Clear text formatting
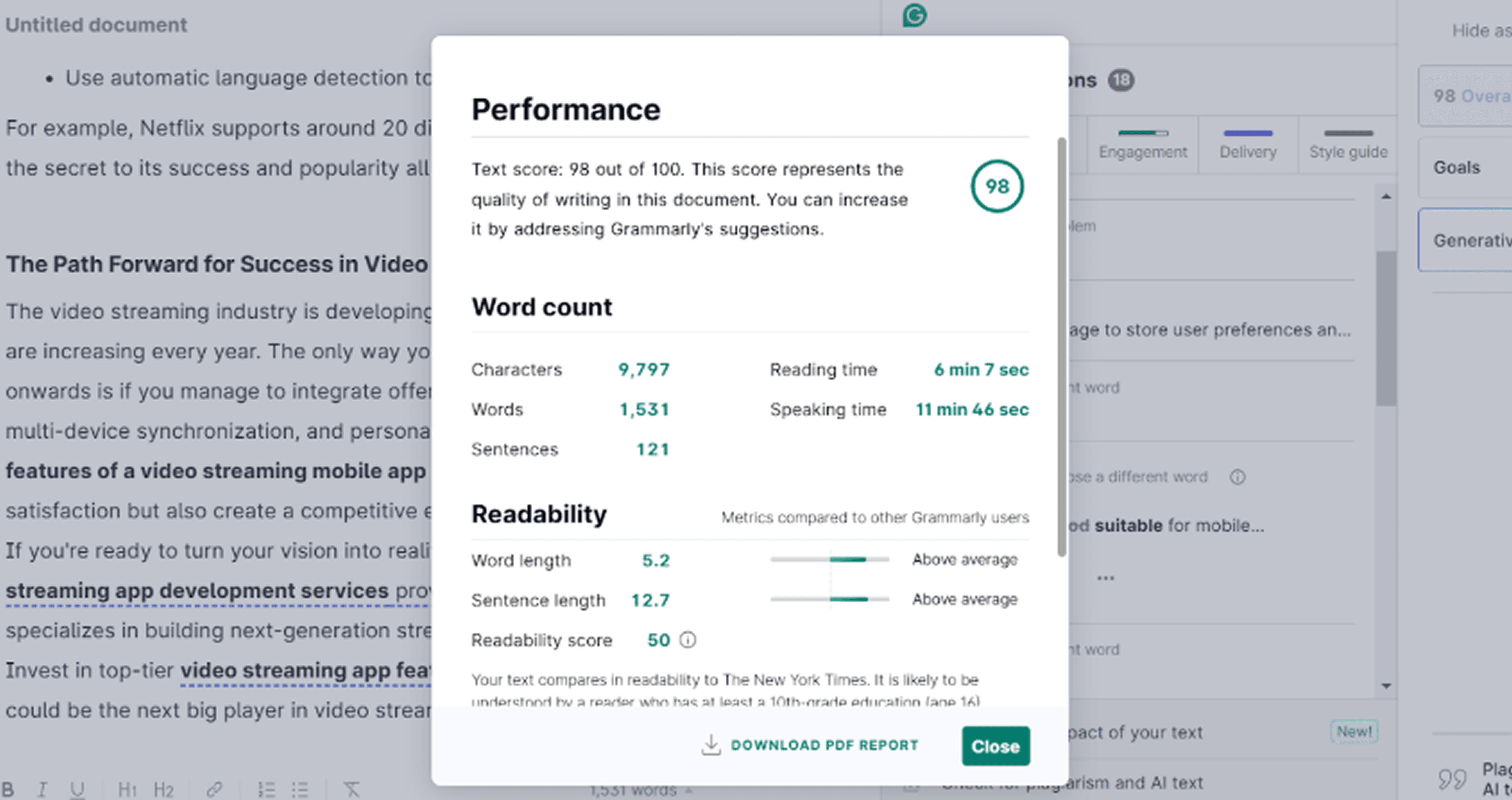1512x800 pixels. click(351, 789)
